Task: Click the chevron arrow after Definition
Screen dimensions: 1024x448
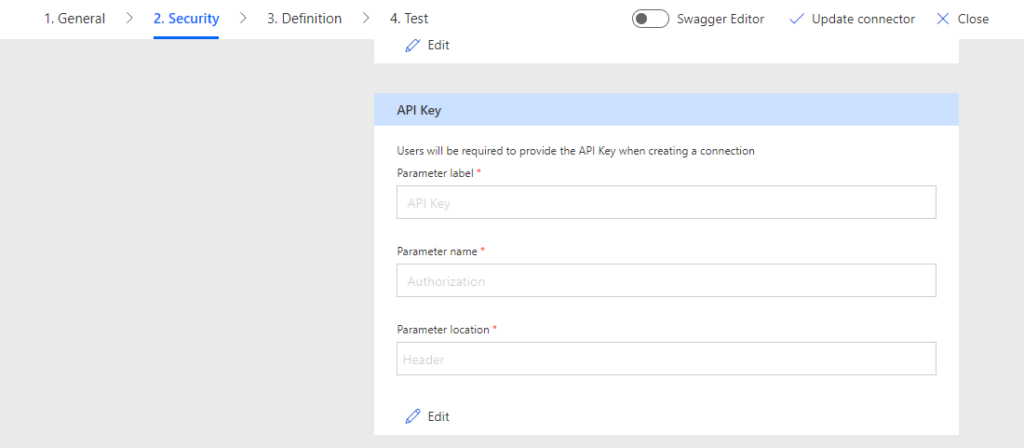Action: coord(366,19)
